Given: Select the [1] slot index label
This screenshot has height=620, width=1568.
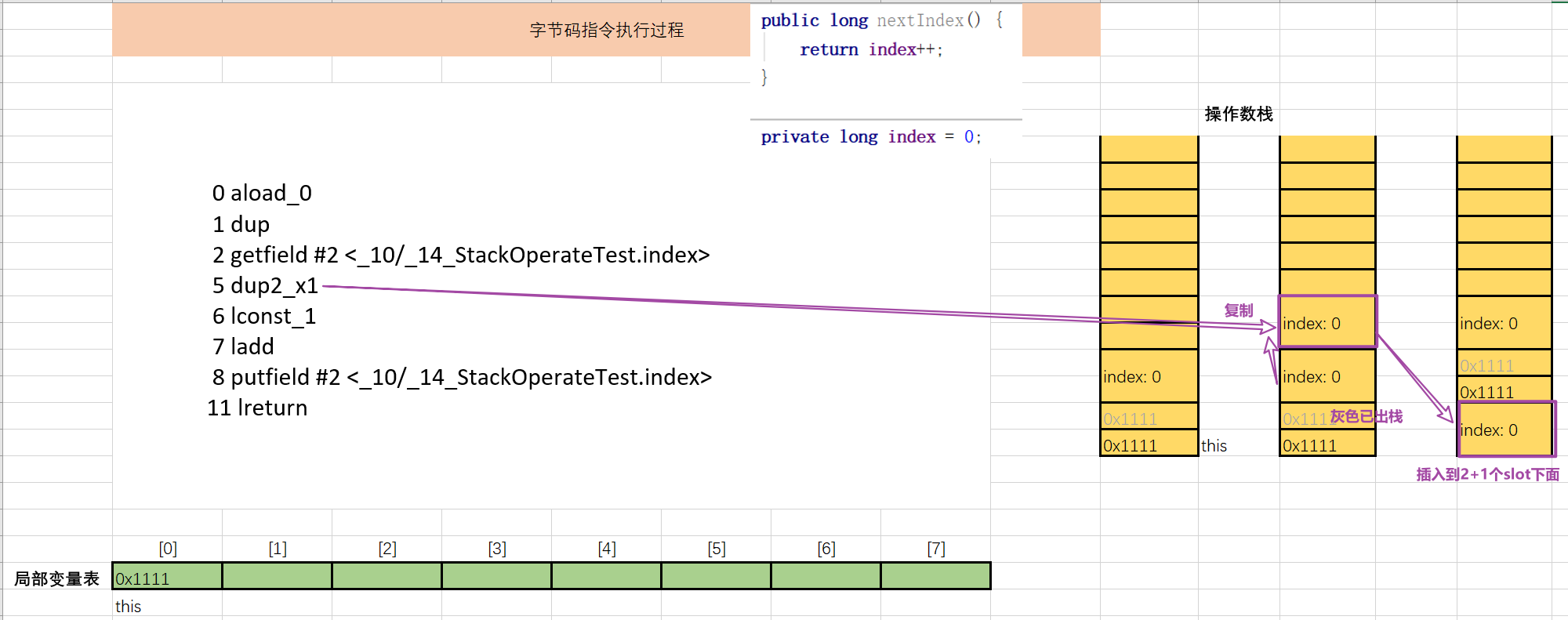Looking at the screenshot, I should click(x=278, y=549).
